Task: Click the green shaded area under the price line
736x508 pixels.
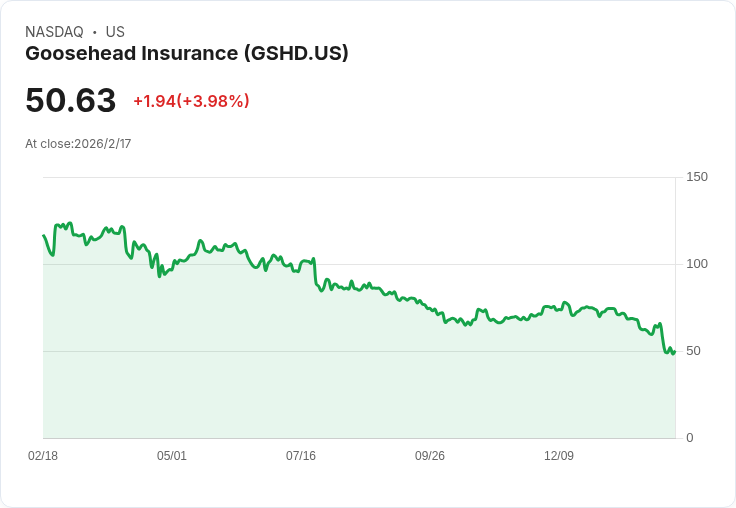Action: pos(300,380)
